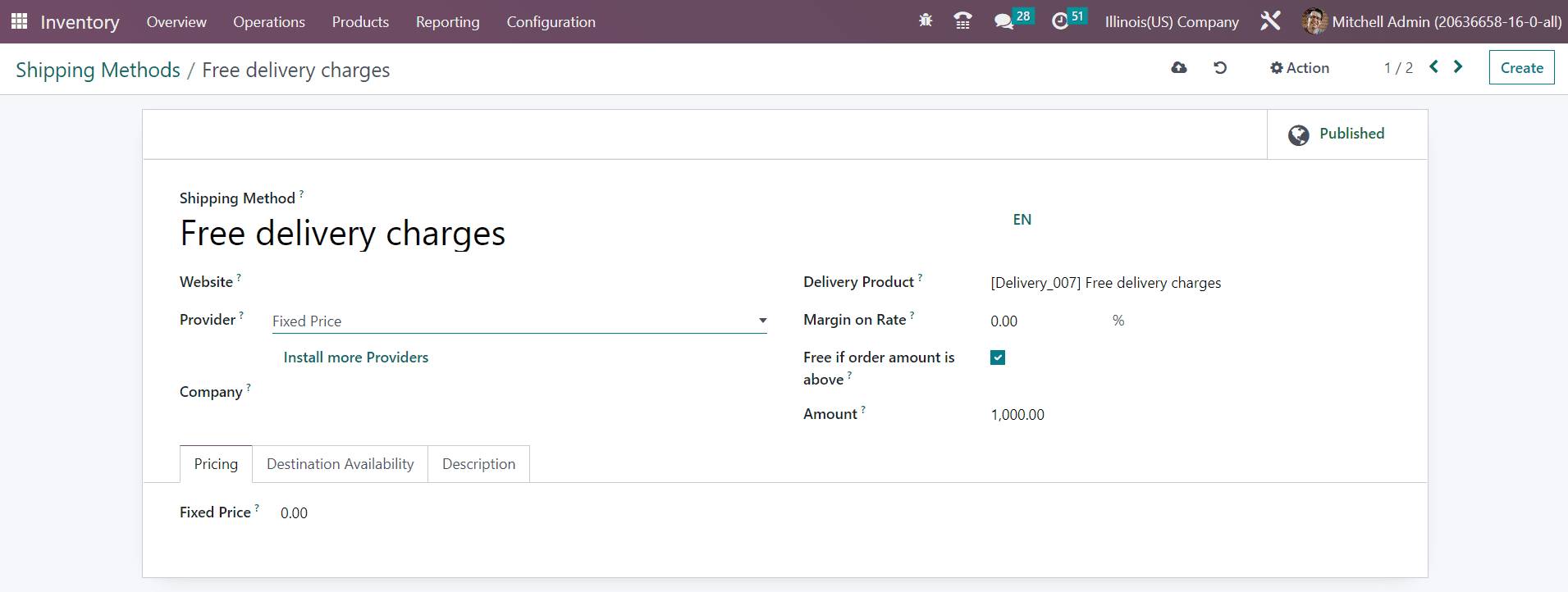Edit Fixed Price value 0.00
The width and height of the screenshot is (1568, 592).
click(x=294, y=513)
